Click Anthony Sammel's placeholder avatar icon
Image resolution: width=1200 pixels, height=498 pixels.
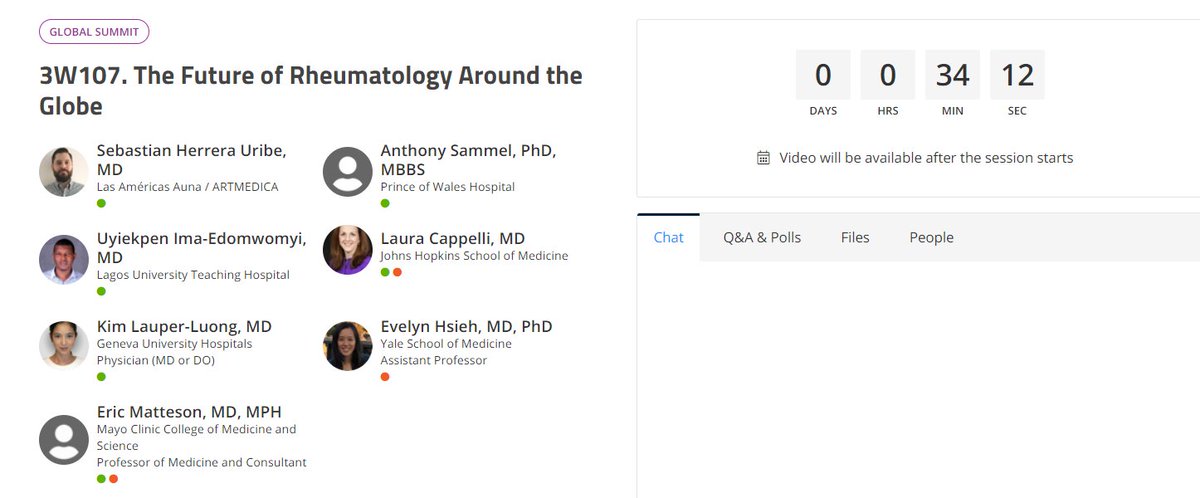tap(348, 172)
